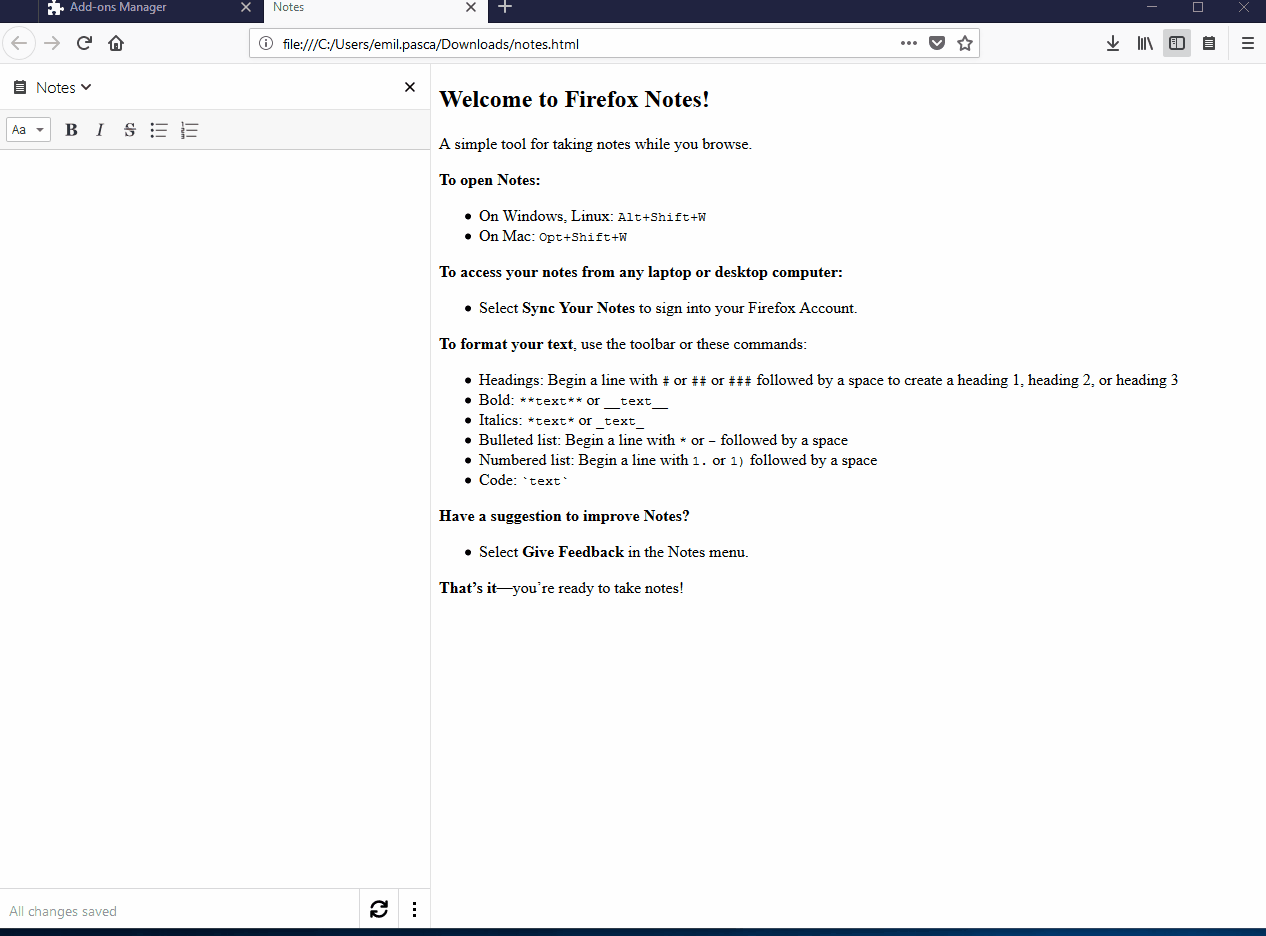Open the Downloads panel

[1113, 43]
